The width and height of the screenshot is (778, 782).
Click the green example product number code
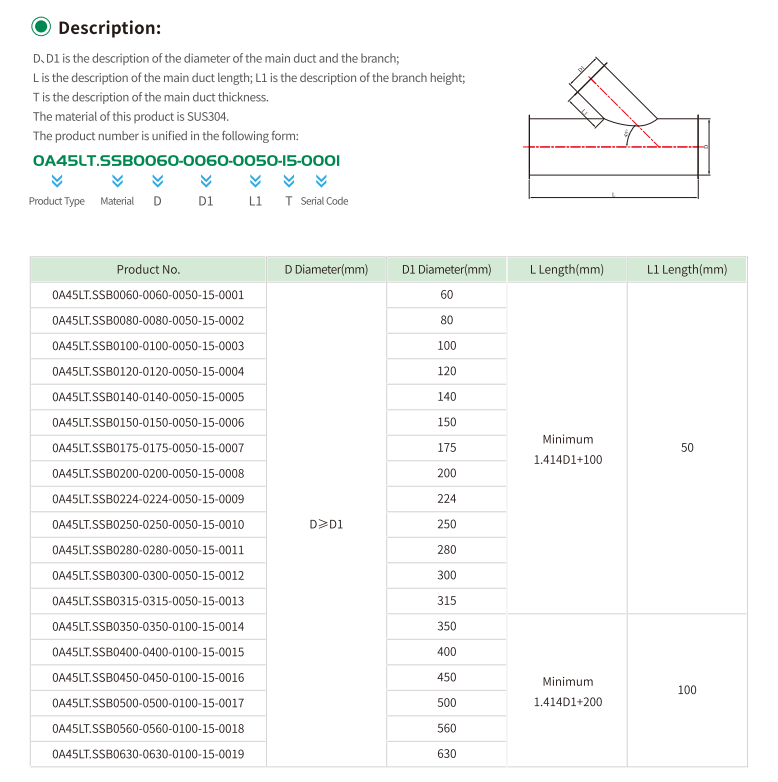(x=187, y=160)
